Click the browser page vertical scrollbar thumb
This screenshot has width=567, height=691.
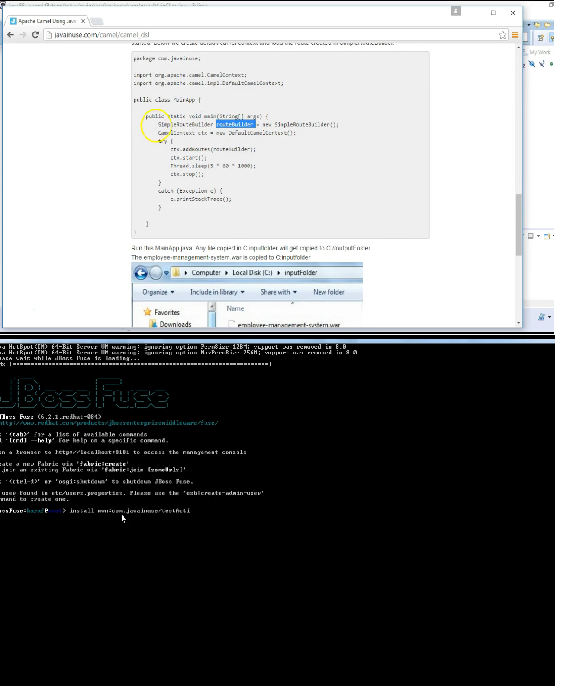coord(519,225)
